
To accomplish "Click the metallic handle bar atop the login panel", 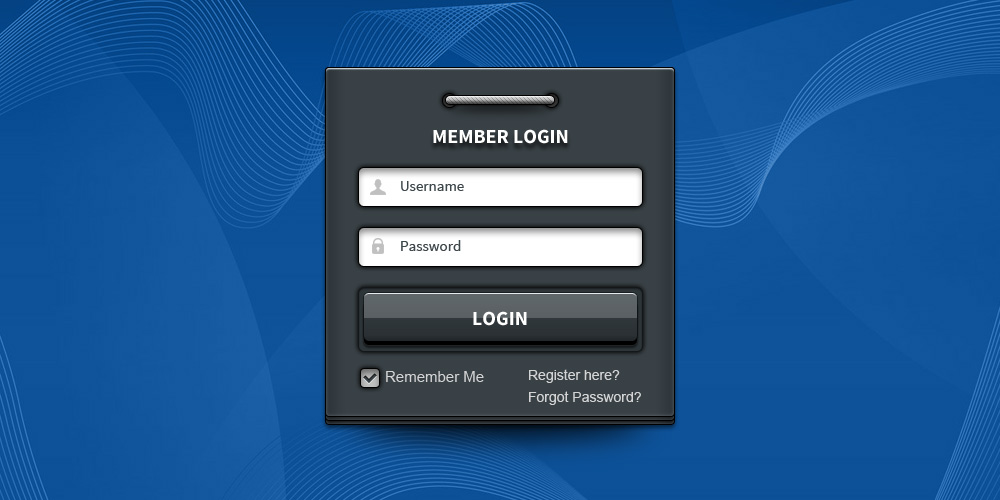I will [500, 100].
